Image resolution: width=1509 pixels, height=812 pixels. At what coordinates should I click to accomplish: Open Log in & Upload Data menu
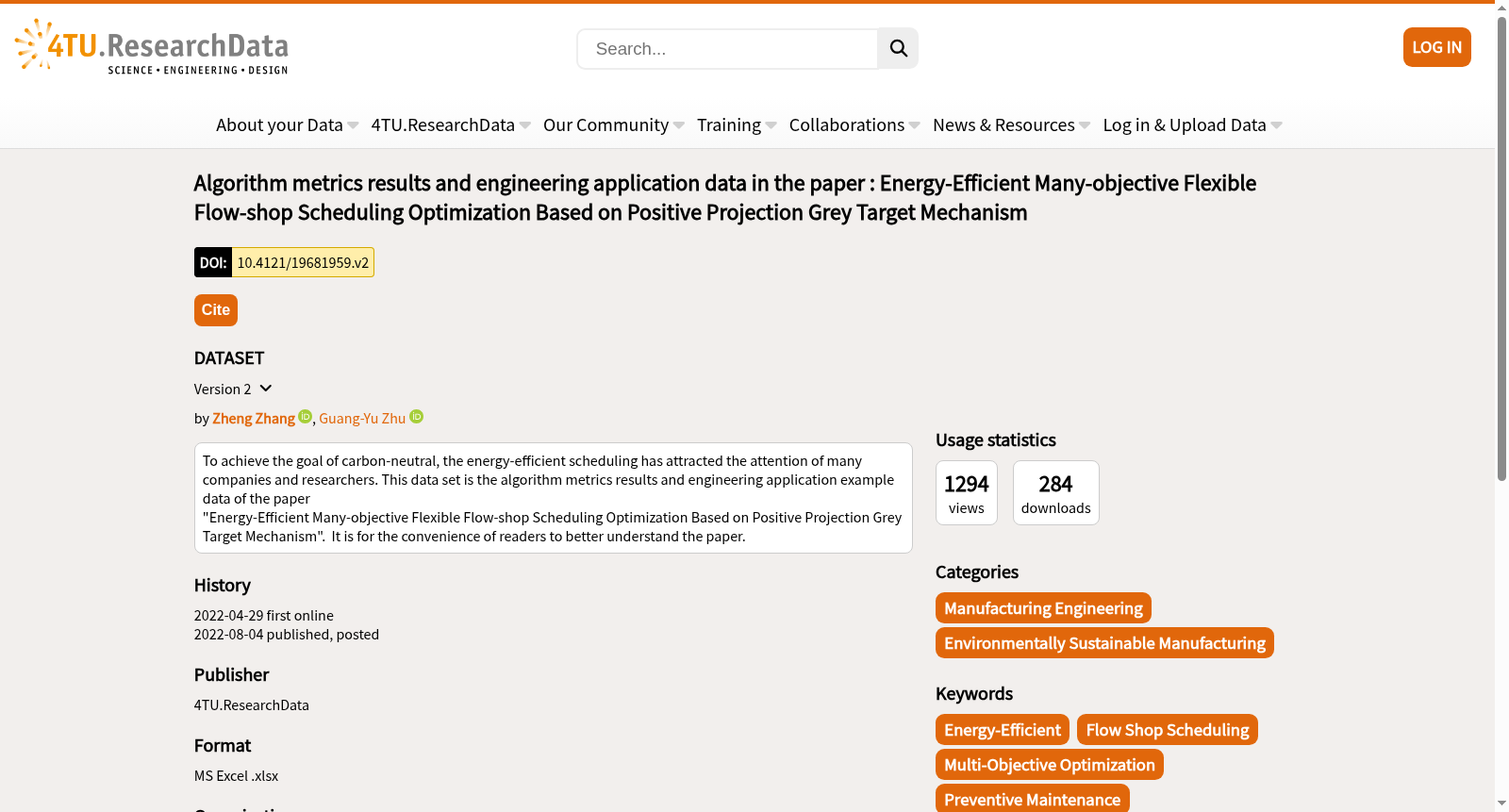(x=1192, y=124)
